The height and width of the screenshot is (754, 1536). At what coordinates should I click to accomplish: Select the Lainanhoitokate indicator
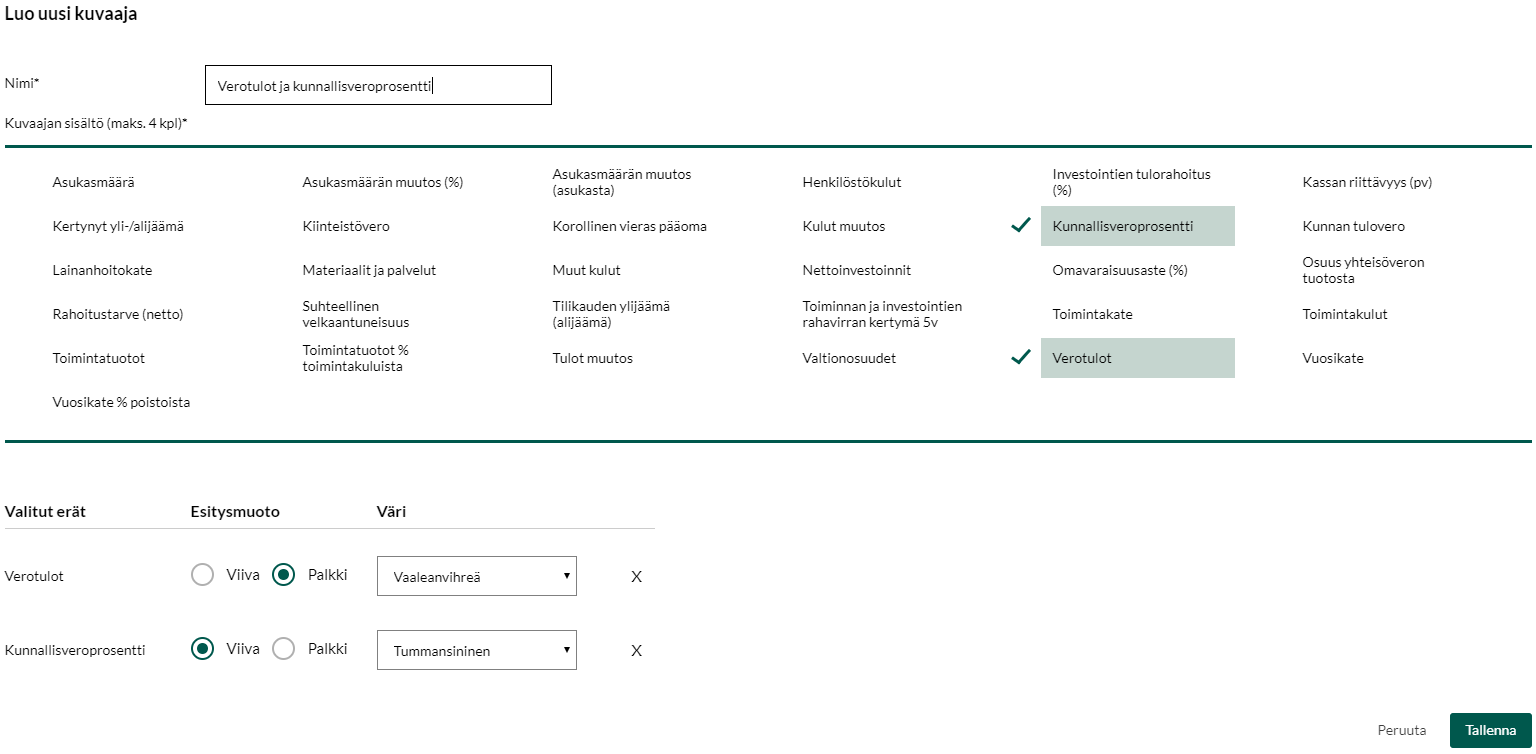click(102, 270)
